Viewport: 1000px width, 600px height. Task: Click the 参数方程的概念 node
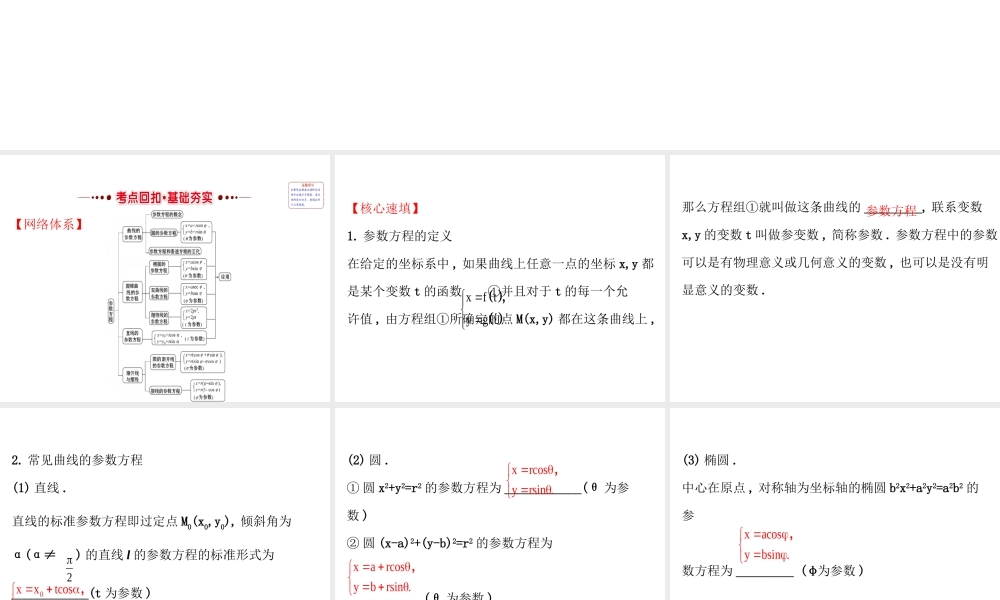click(168, 214)
